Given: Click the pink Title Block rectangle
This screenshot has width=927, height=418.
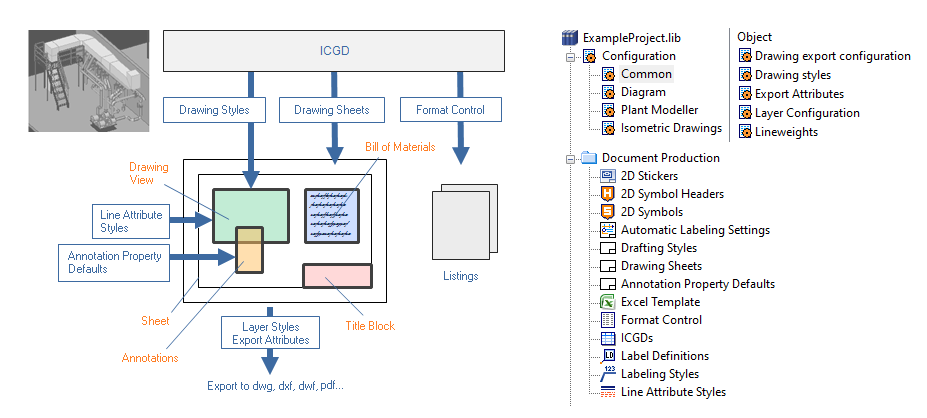Looking at the screenshot, I should pos(337,276).
